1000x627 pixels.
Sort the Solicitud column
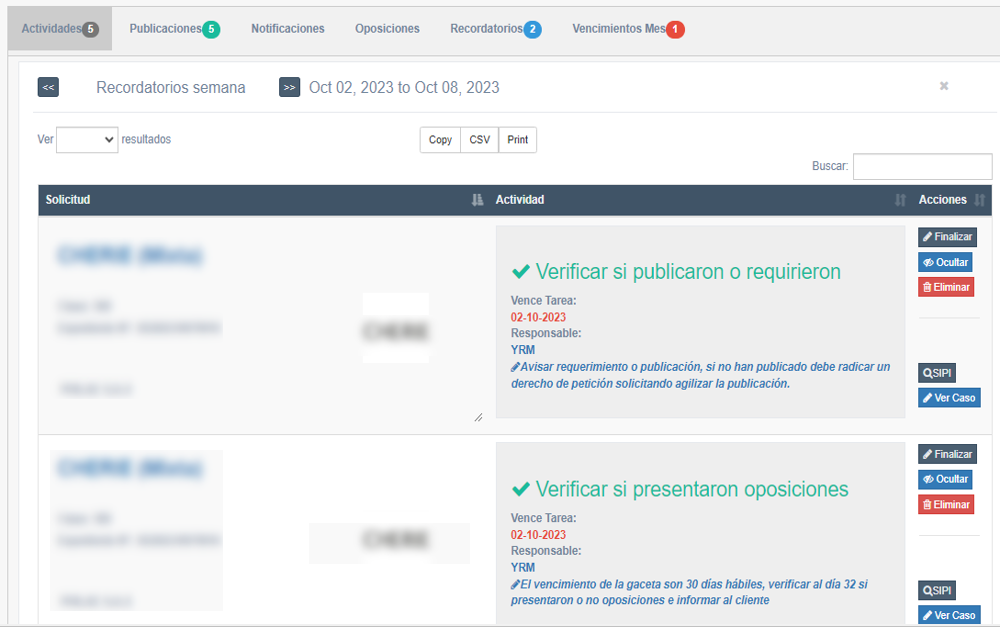pyautogui.click(x=476, y=200)
